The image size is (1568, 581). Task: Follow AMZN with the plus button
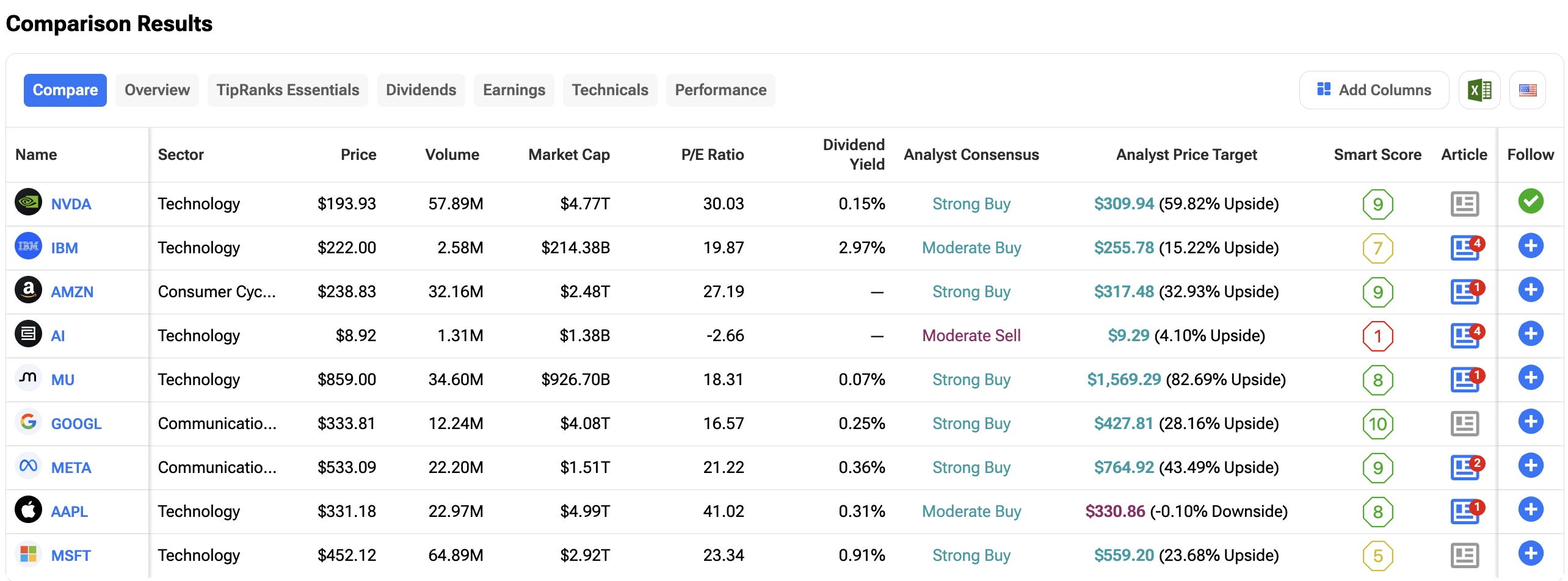[x=1530, y=289]
